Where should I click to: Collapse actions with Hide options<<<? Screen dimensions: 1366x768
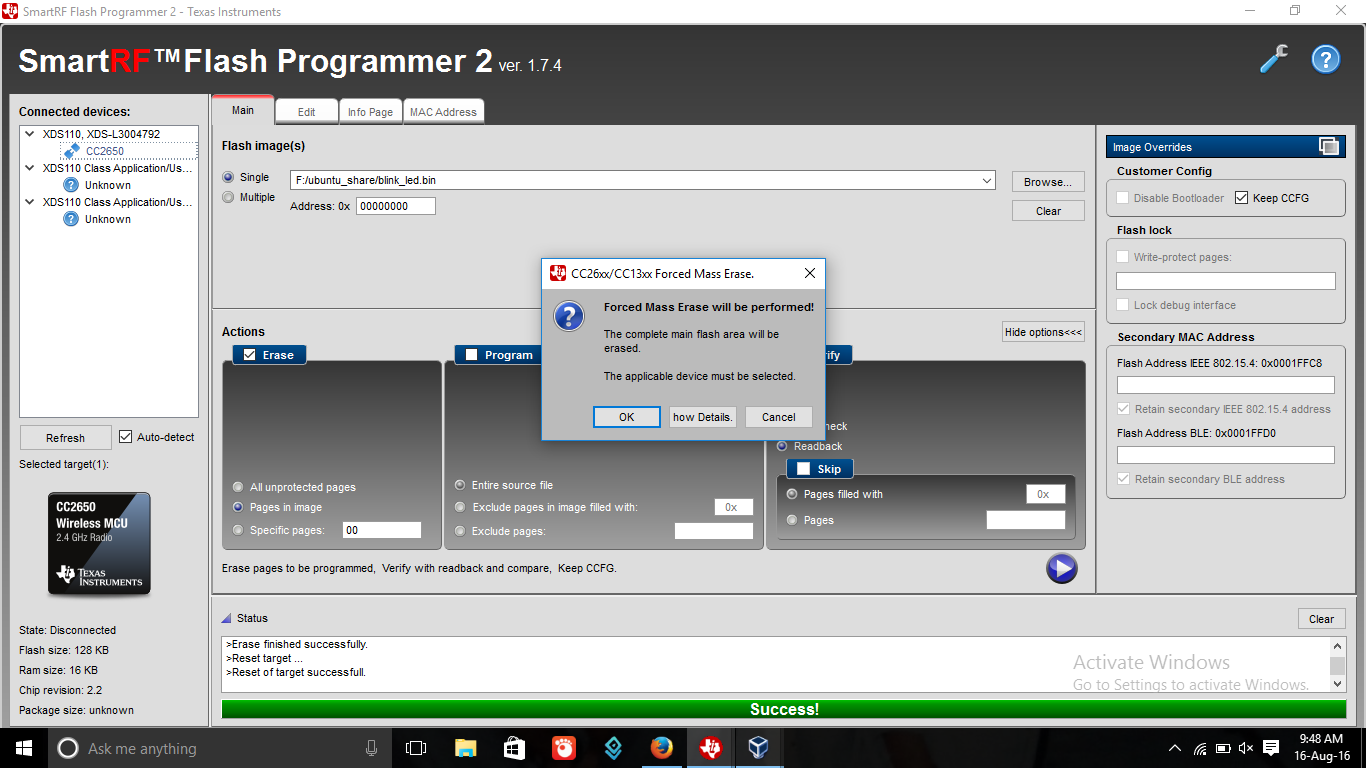pyautogui.click(x=1043, y=332)
